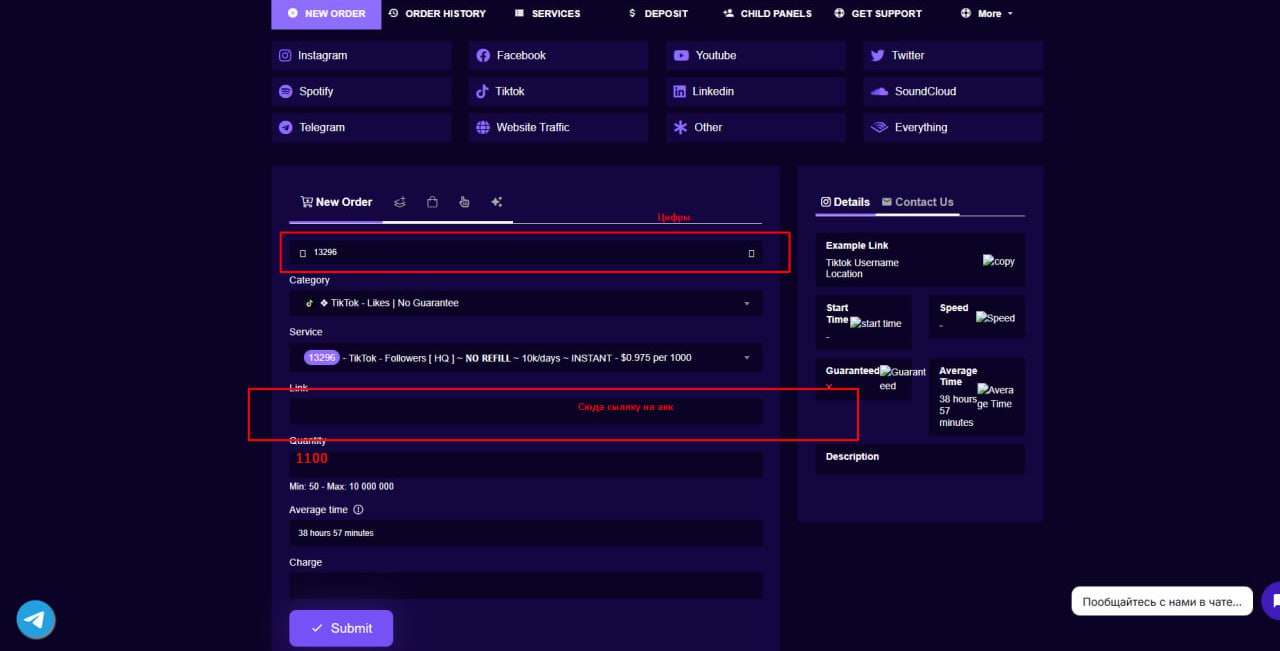Filter services by Instagram
The image size is (1280, 651).
point(361,56)
